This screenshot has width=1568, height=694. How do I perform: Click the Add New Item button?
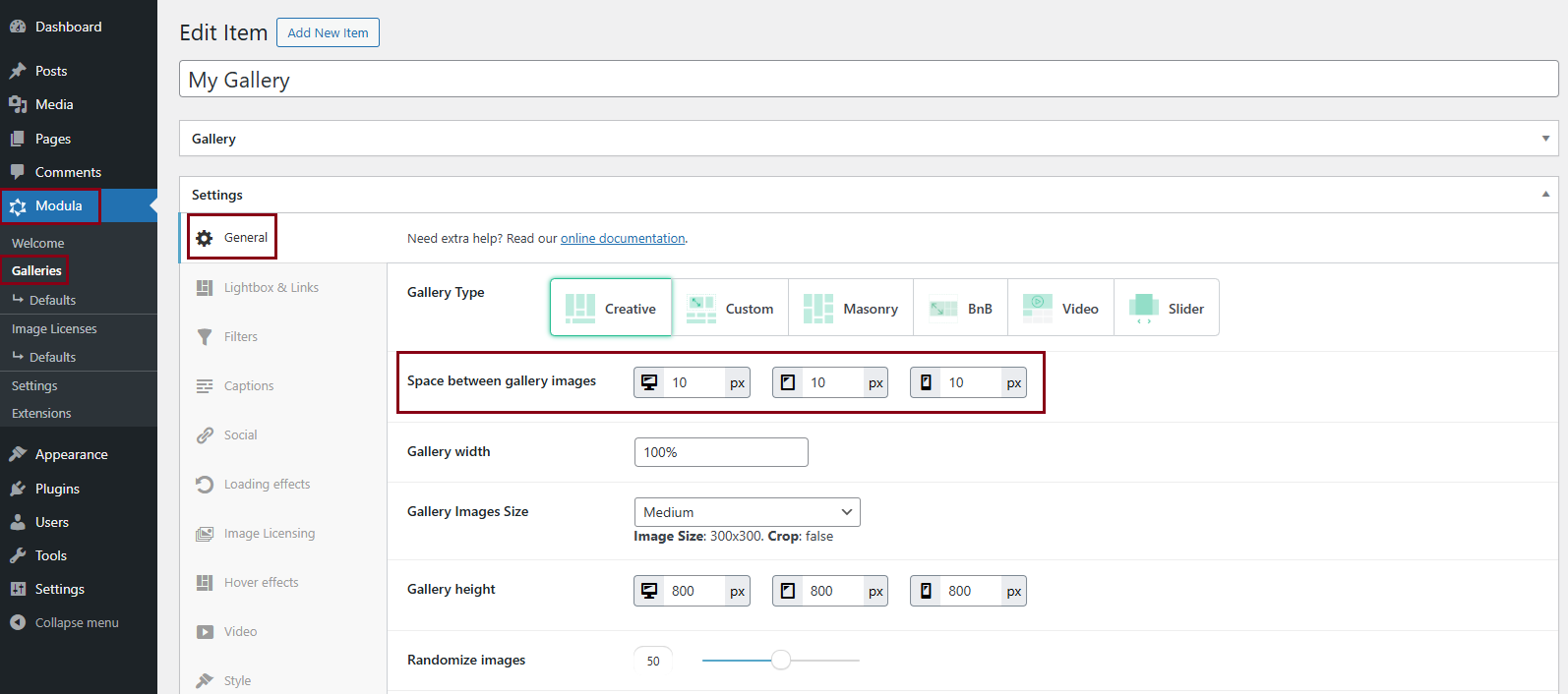[x=328, y=32]
